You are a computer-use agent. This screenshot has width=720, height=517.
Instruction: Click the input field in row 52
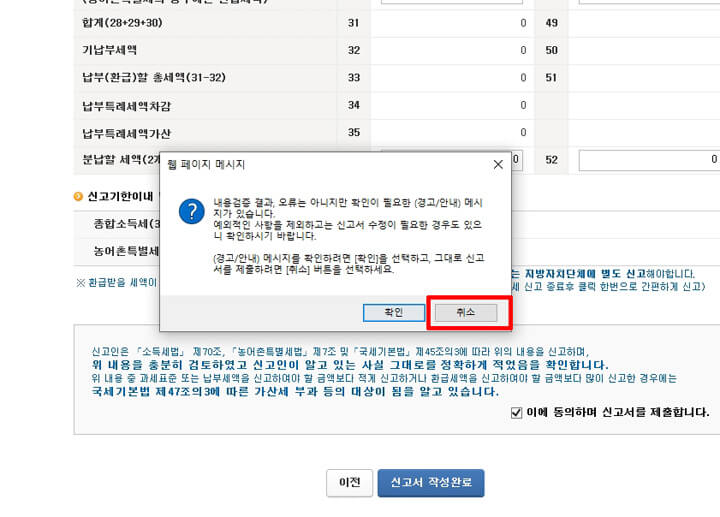(x=649, y=160)
